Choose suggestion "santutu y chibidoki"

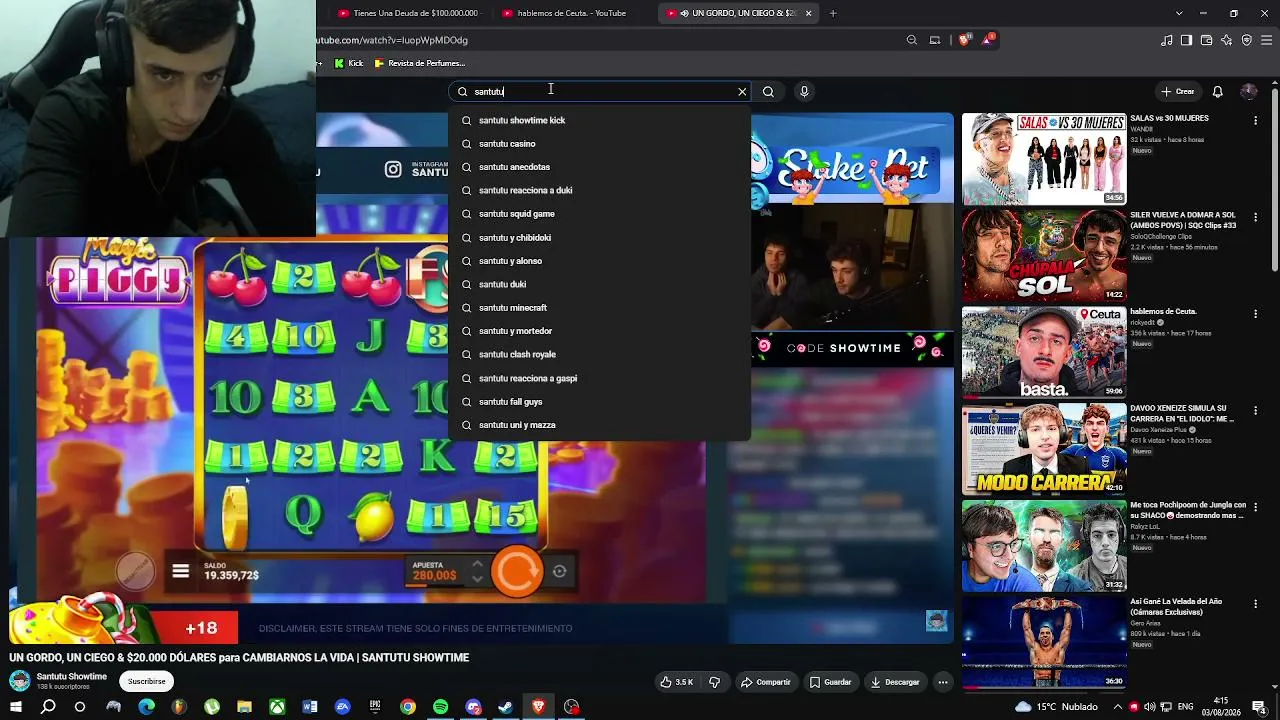coord(600,238)
